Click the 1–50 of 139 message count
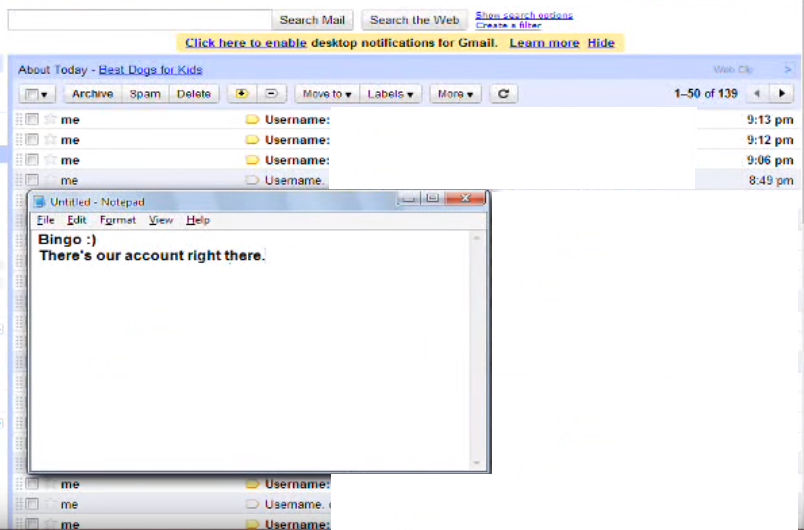The width and height of the screenshot is (804, 530). [706, 94]
